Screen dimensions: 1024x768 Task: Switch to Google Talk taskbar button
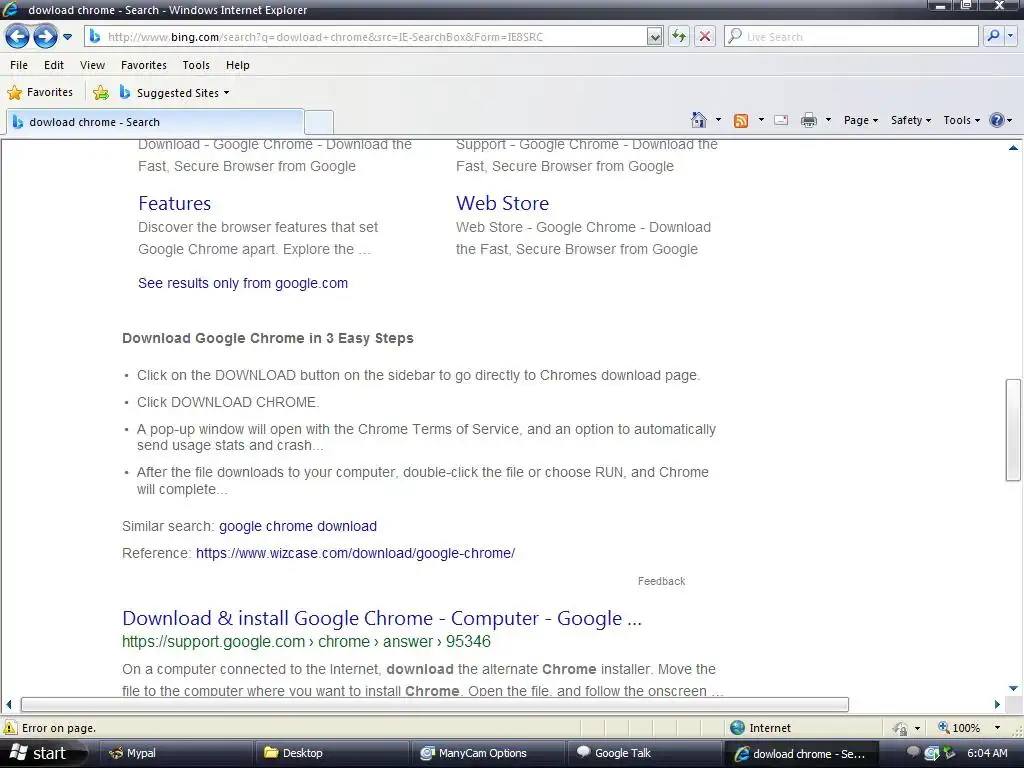pos(645,753)
